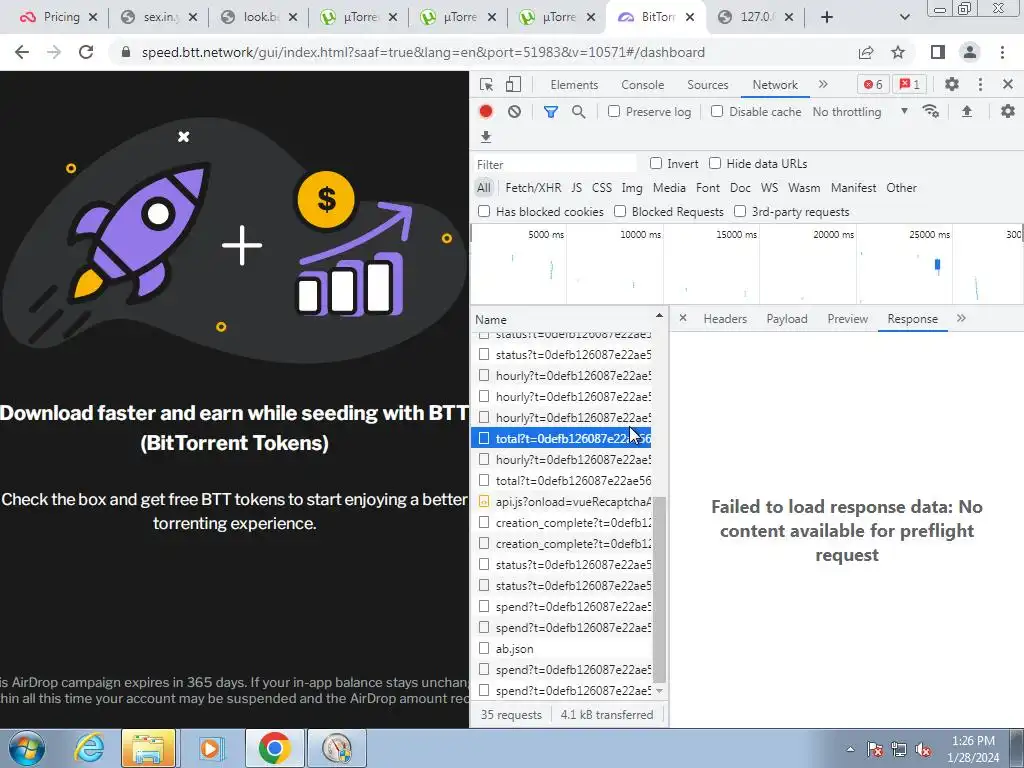Open the No throttling dropdown
The image size is (1024, 768).
[x=860, y=112]
